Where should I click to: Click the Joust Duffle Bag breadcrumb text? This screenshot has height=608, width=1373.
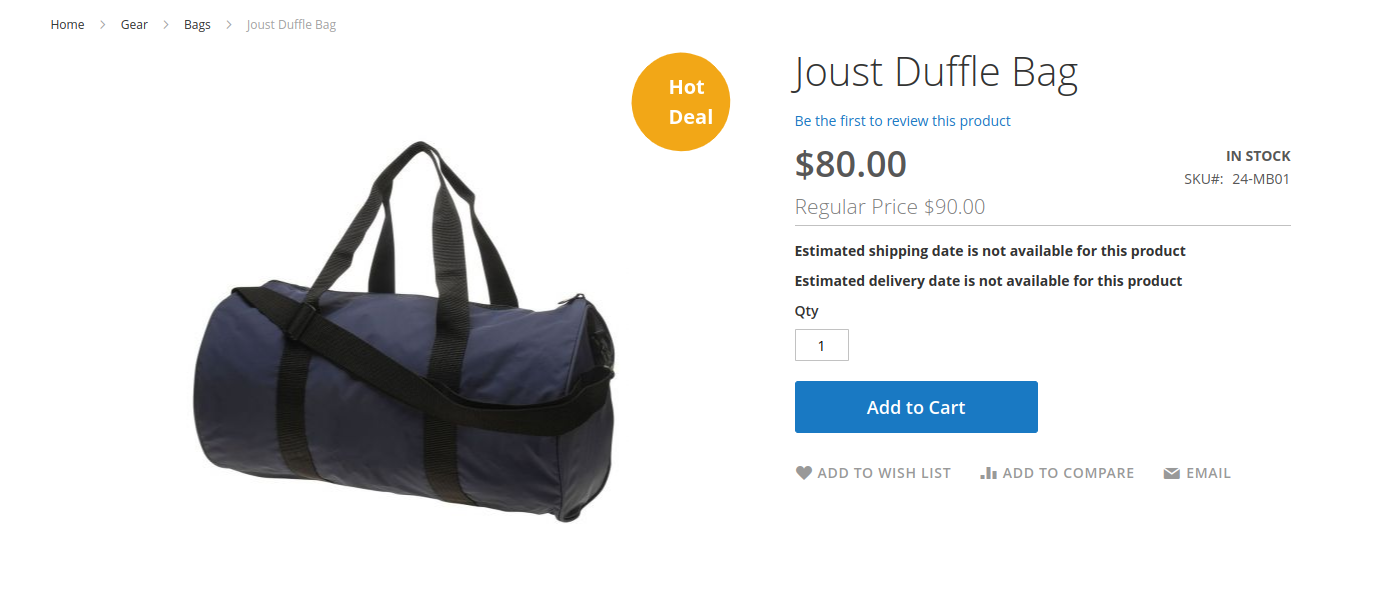(x=291, y=25)
